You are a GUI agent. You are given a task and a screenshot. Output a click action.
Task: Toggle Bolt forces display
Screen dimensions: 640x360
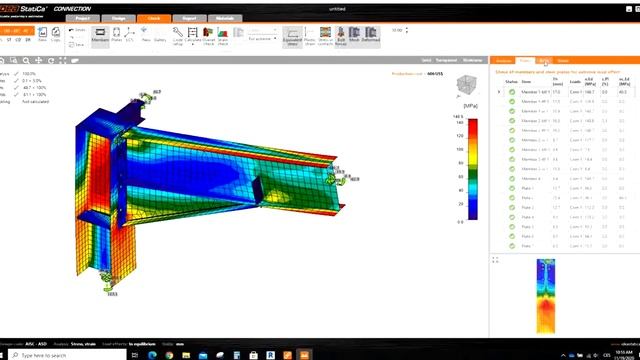click(x=341, y=36)
